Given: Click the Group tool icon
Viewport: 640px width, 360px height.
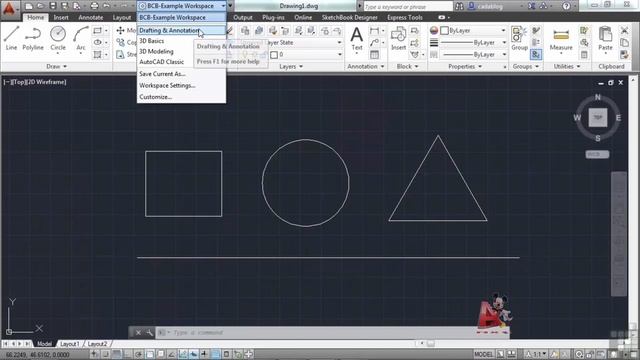Looking at the screenshot, I should click(519, 38).
